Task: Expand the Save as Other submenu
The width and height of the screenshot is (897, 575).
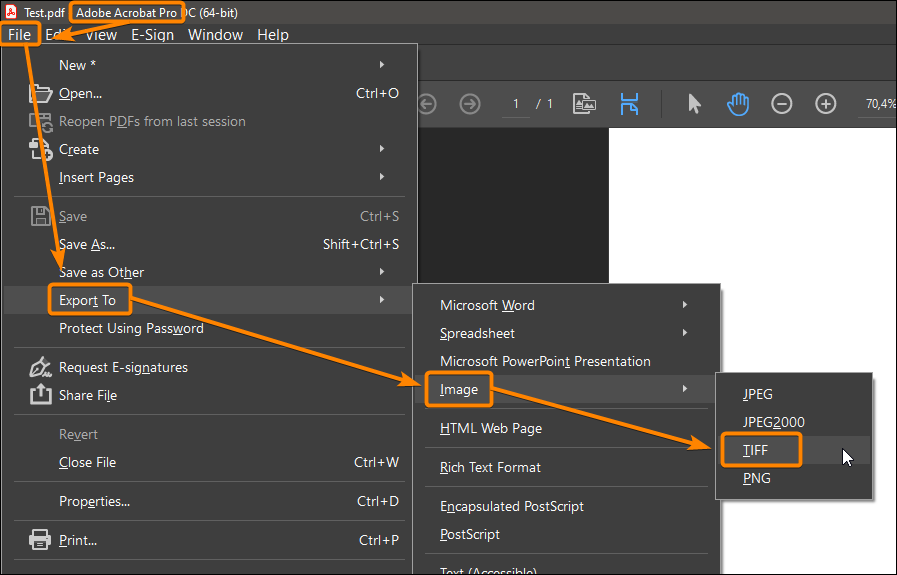Action: coord(209,272)
